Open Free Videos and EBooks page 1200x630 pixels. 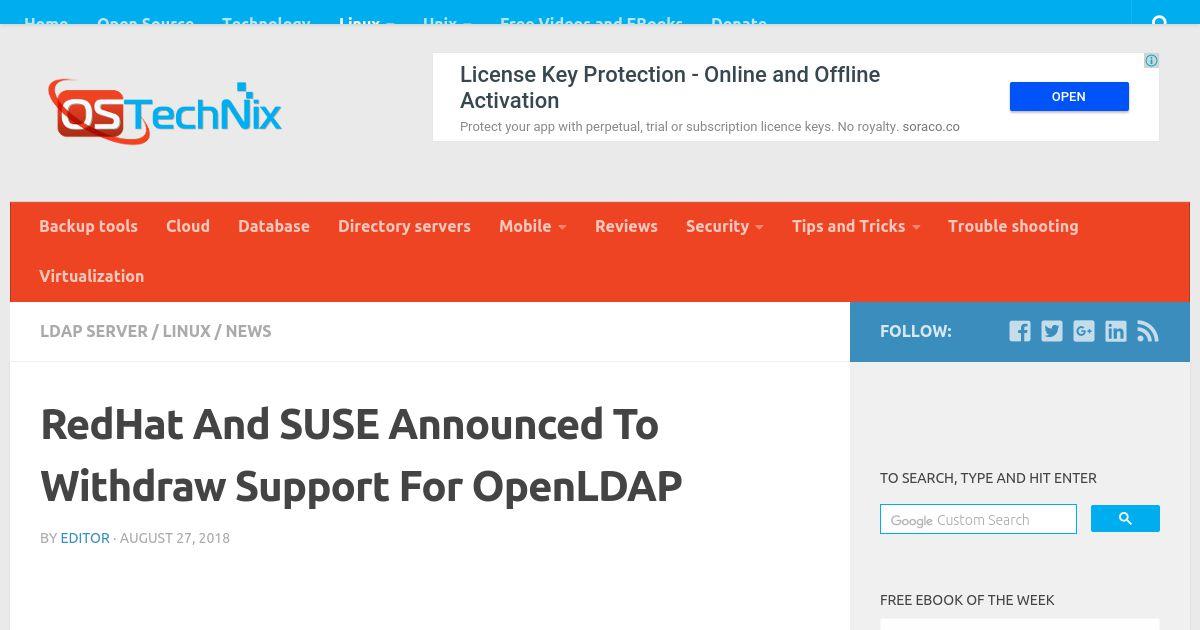[x=591, y=22]
